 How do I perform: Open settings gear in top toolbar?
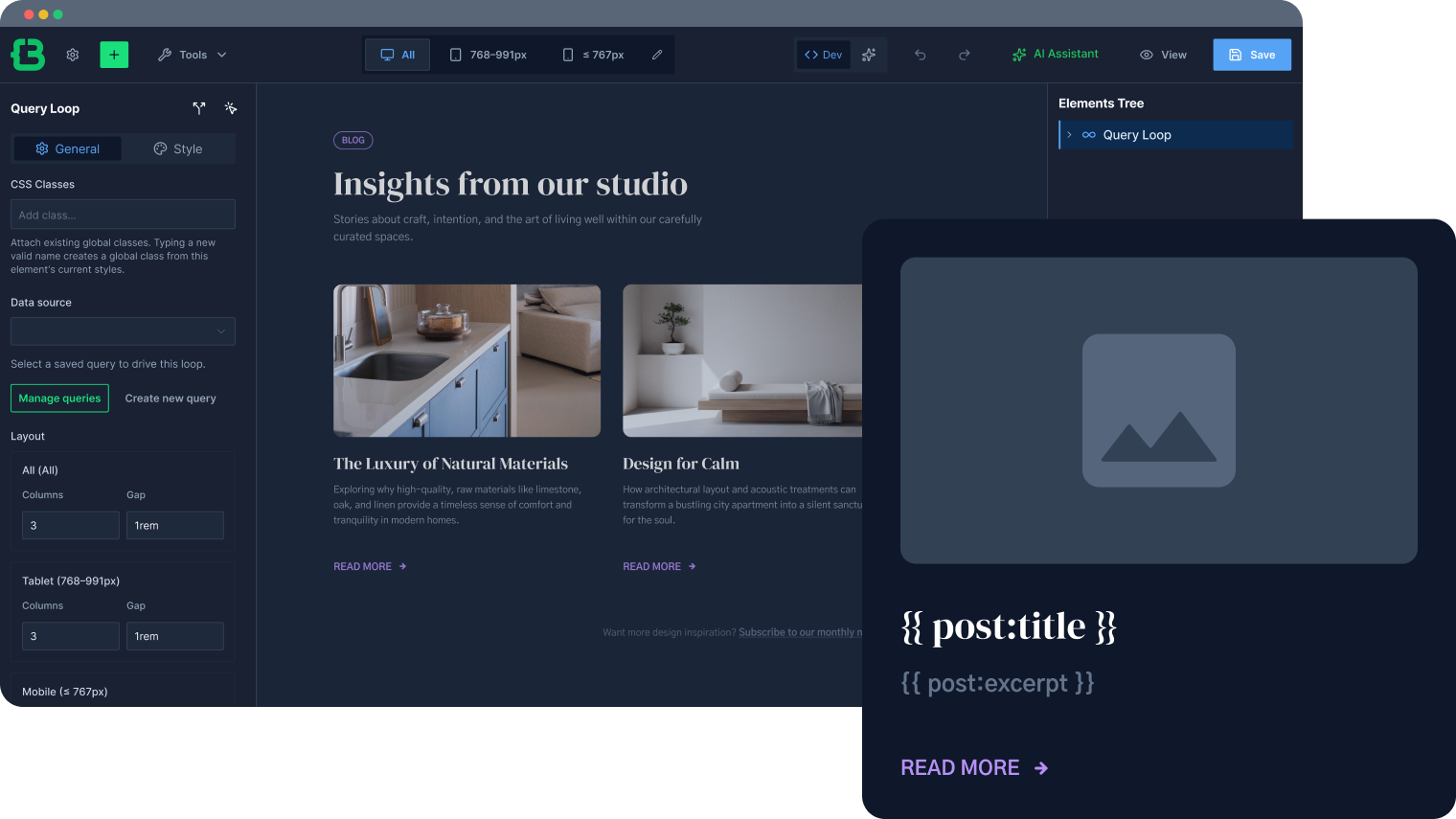tap(73, 55)
